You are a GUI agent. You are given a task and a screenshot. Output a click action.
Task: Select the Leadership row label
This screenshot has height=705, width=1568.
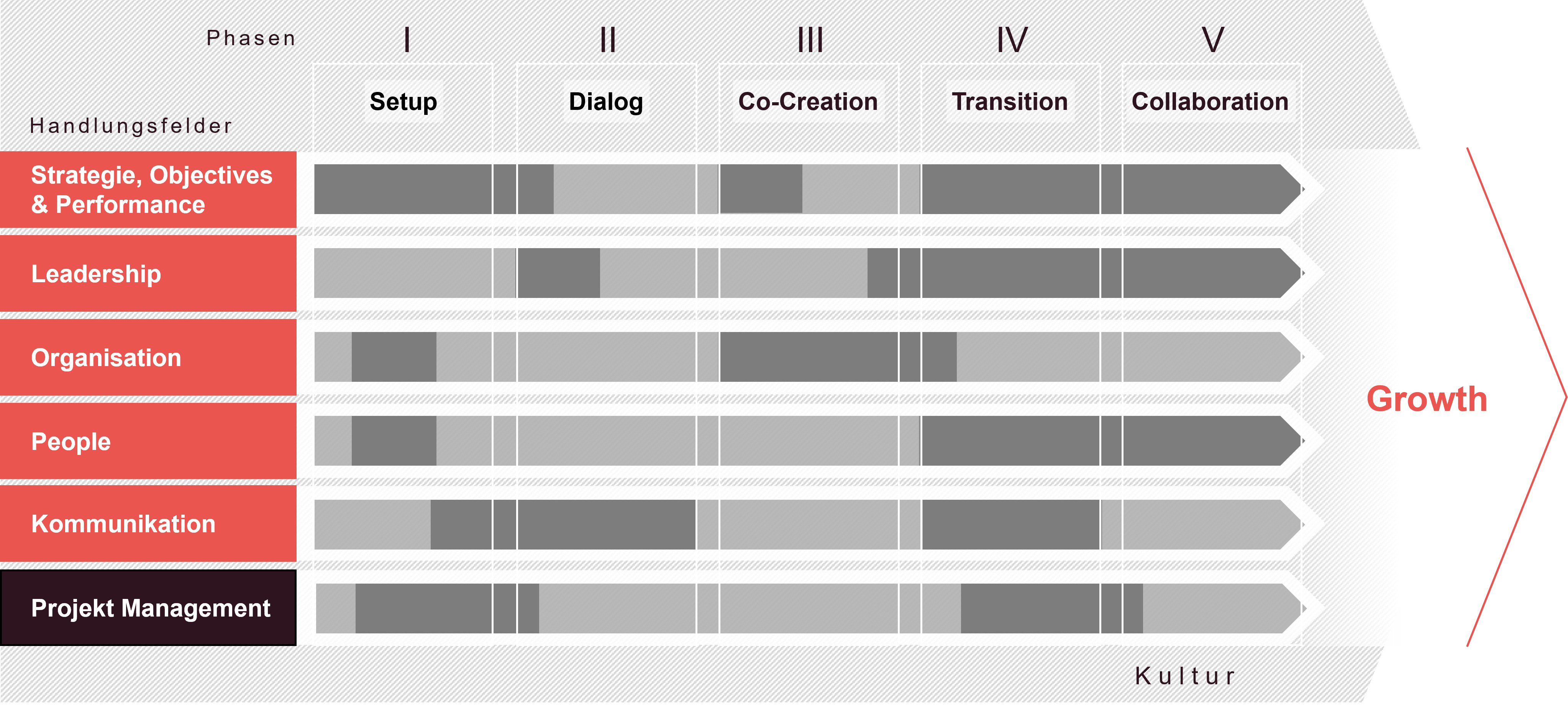(x=96, y=274)
